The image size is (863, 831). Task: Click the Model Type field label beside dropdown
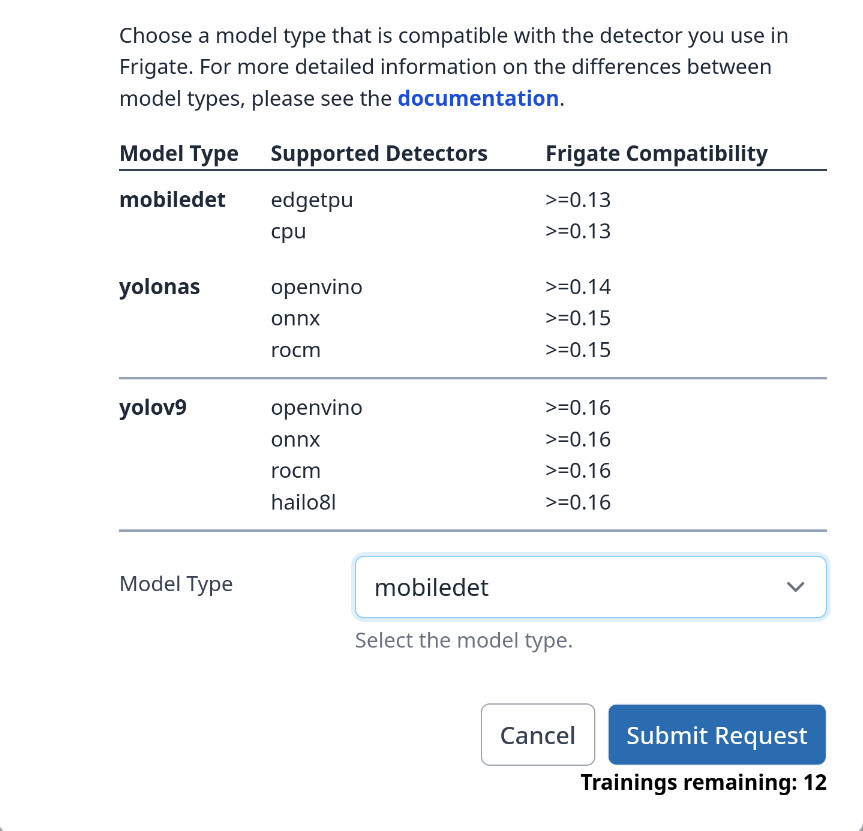176,584
